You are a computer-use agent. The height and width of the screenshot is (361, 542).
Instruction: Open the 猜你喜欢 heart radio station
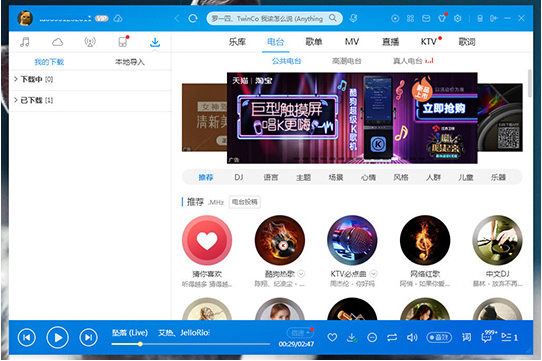[207, 240]
